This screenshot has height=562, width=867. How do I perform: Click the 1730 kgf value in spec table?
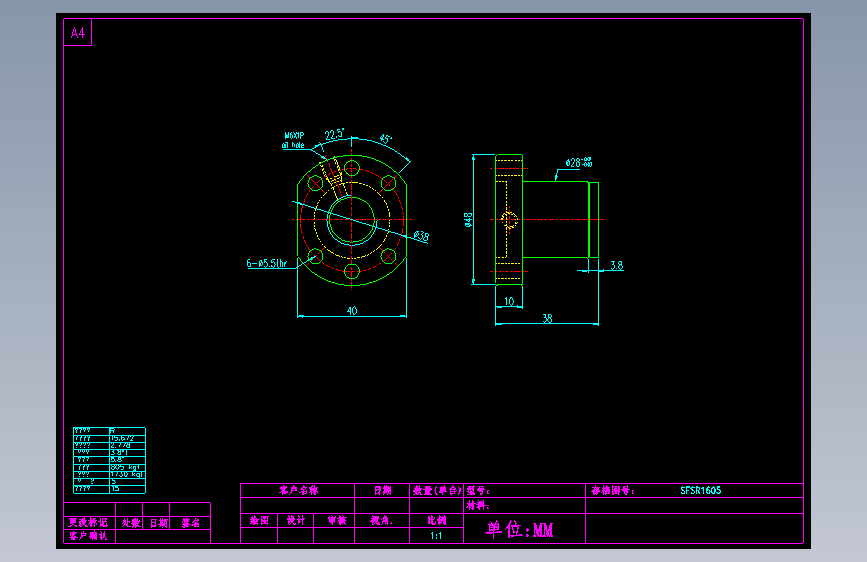(x=127, y=475)
